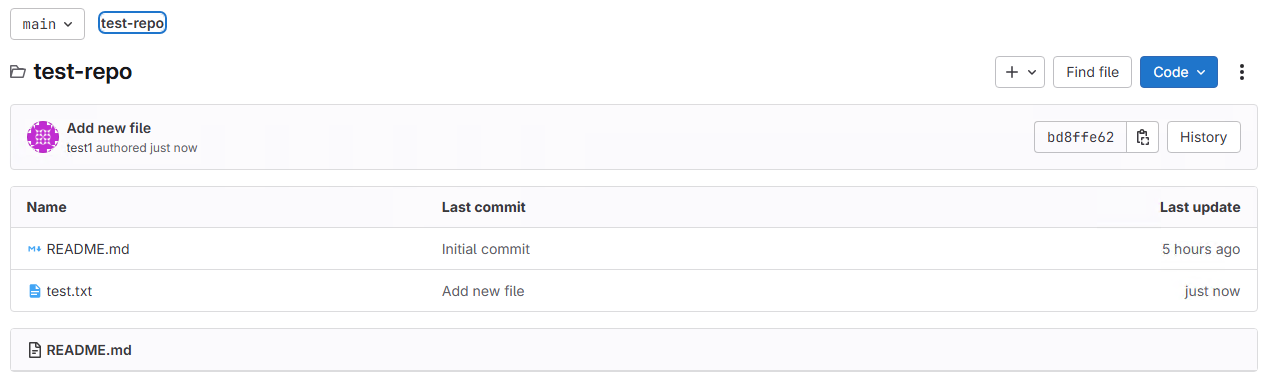Copy commit SHA with clipboard icon
This screenshot has height=388, width=1276.
point(1143,137)
